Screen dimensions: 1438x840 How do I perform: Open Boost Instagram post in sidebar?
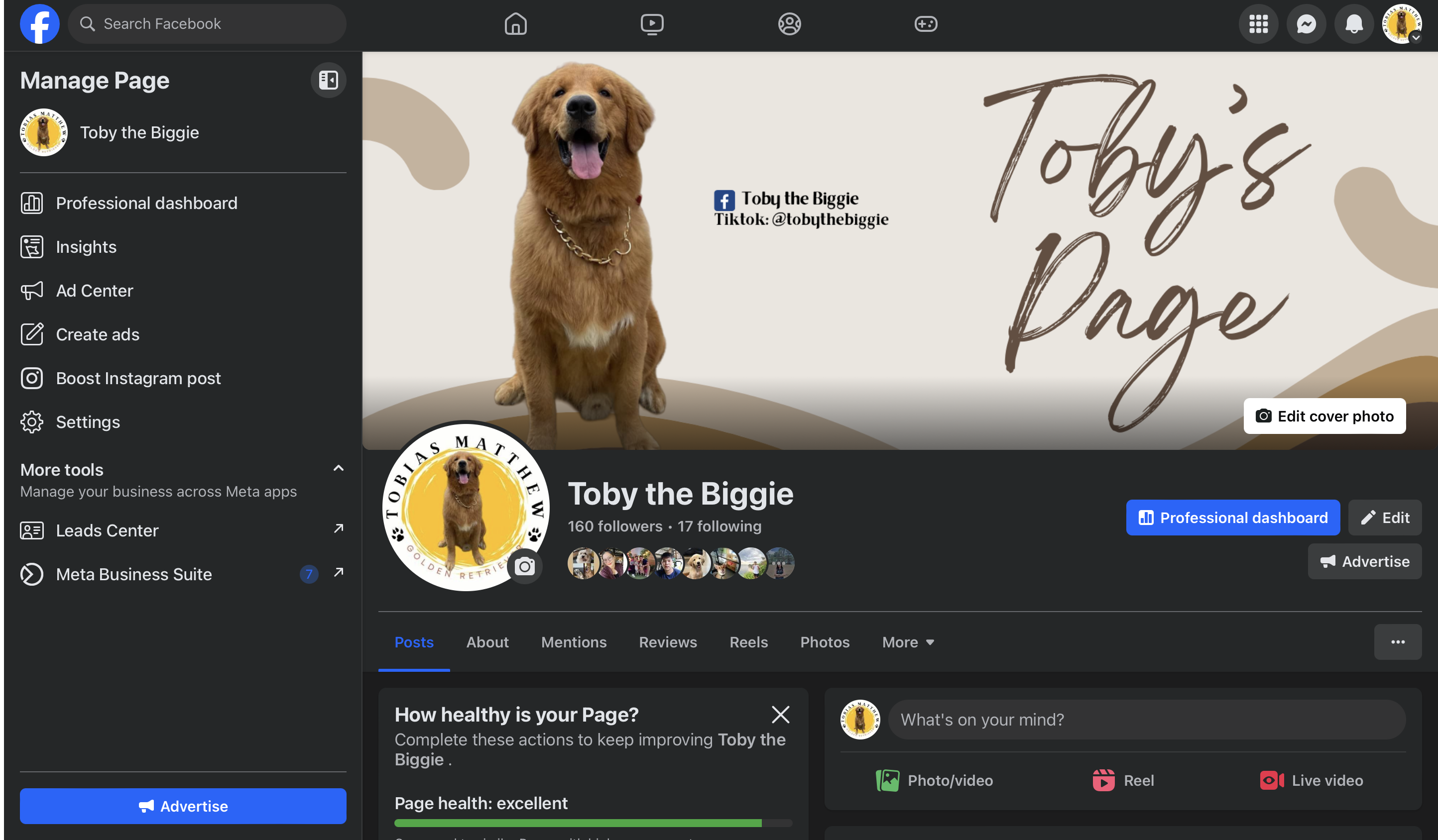(x=183, y=378)
